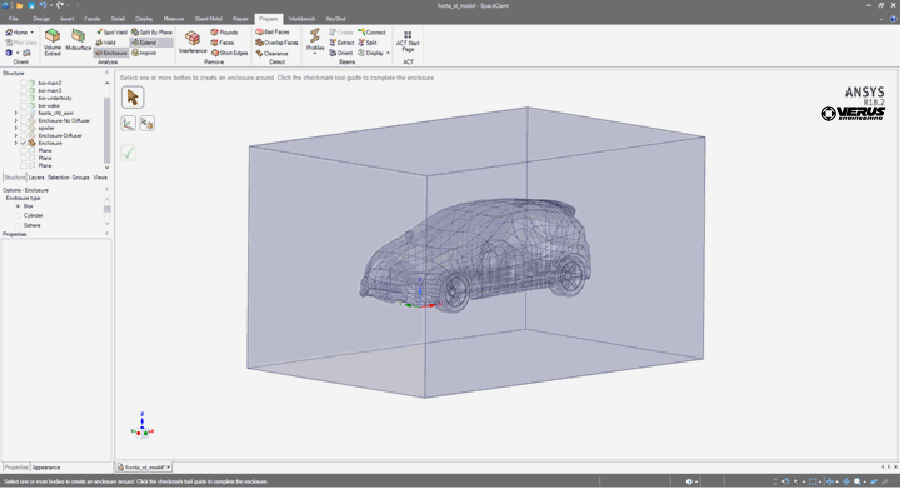This screenshot has height=488, width=900.
Task: Click the Midsurface tool
Action: coord(78,40)
